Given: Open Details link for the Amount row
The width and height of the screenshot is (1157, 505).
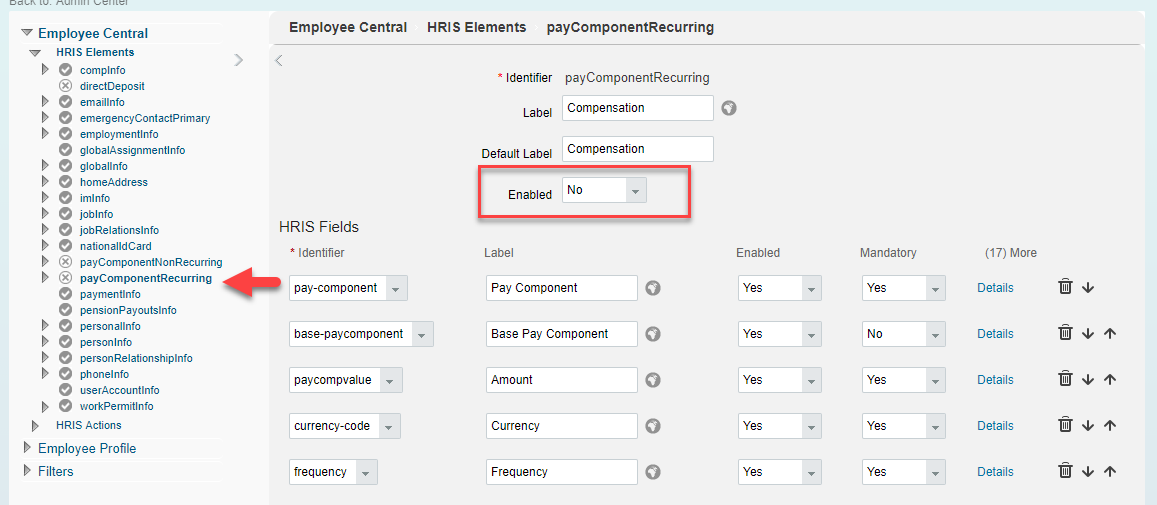Looking at the screenshot, I should 995,379.
